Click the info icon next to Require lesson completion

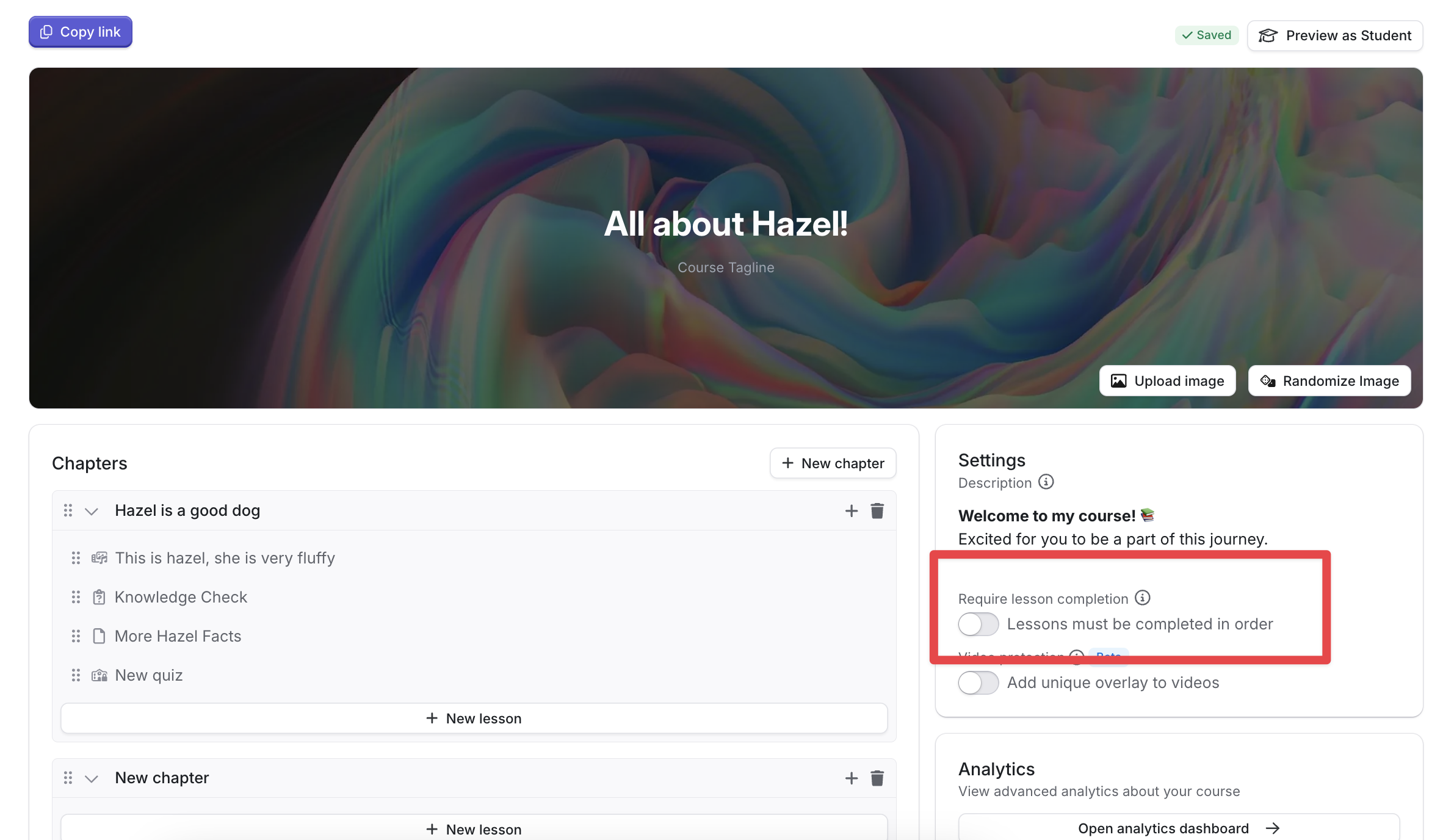pyautogui.click(x=1143, y=598)
